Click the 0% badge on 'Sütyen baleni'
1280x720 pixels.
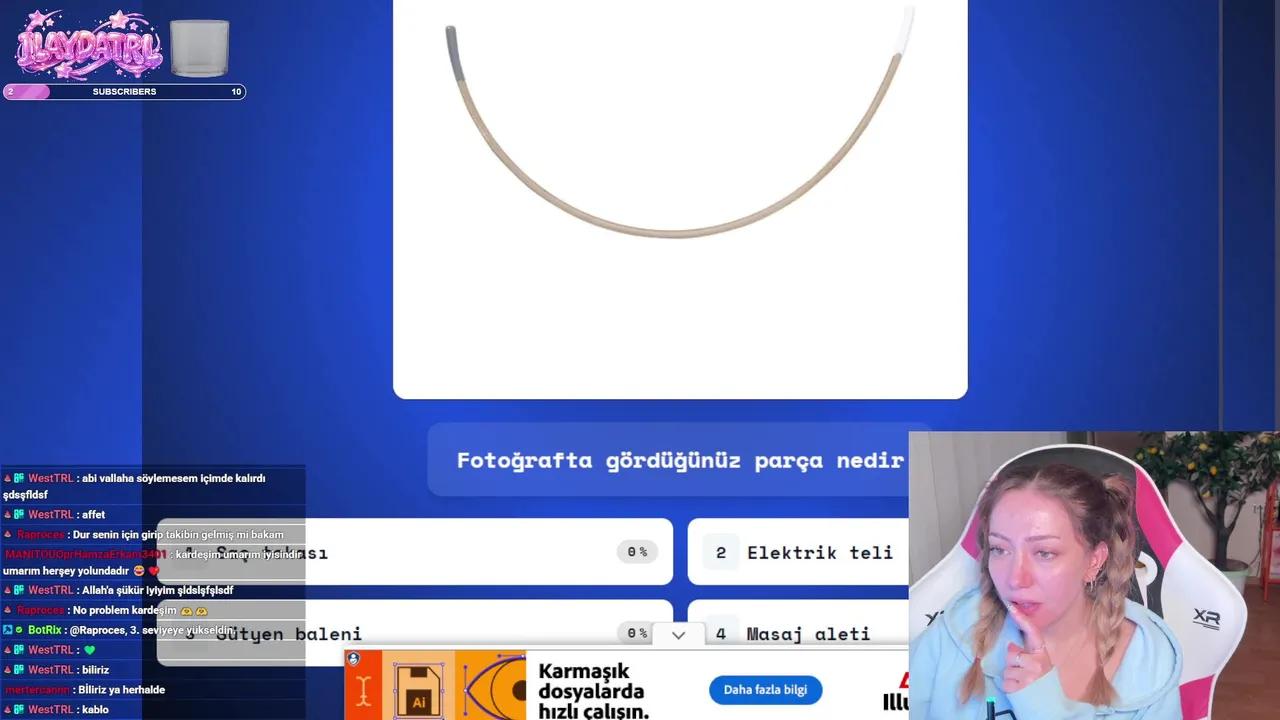click(x=637, y=633)
